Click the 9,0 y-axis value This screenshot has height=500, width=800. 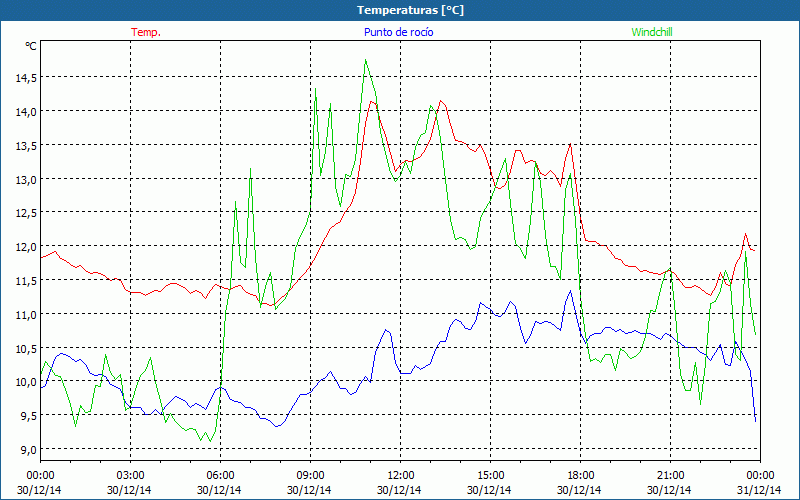(28, 449)
